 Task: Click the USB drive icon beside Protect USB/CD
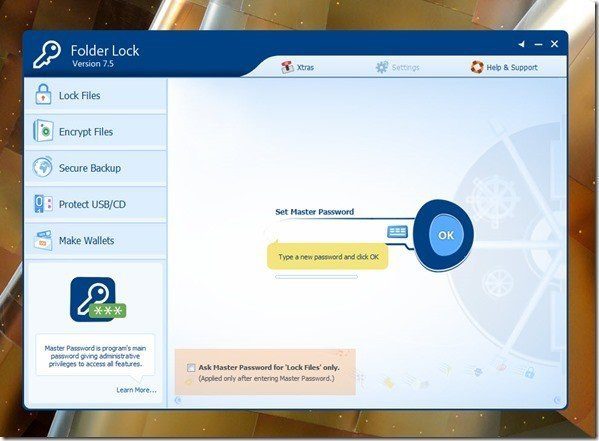pos(43,203)
